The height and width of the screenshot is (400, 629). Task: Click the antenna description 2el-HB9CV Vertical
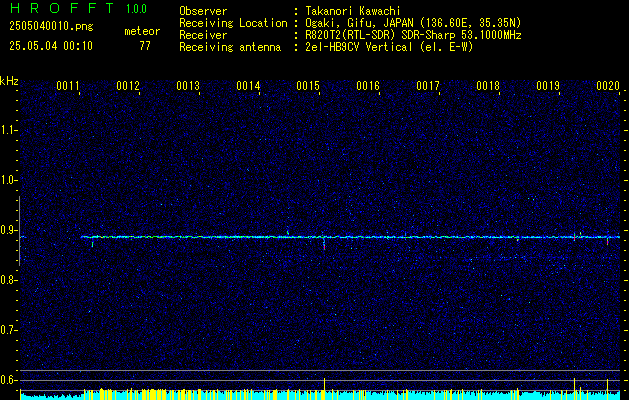[x=359, y=47]
